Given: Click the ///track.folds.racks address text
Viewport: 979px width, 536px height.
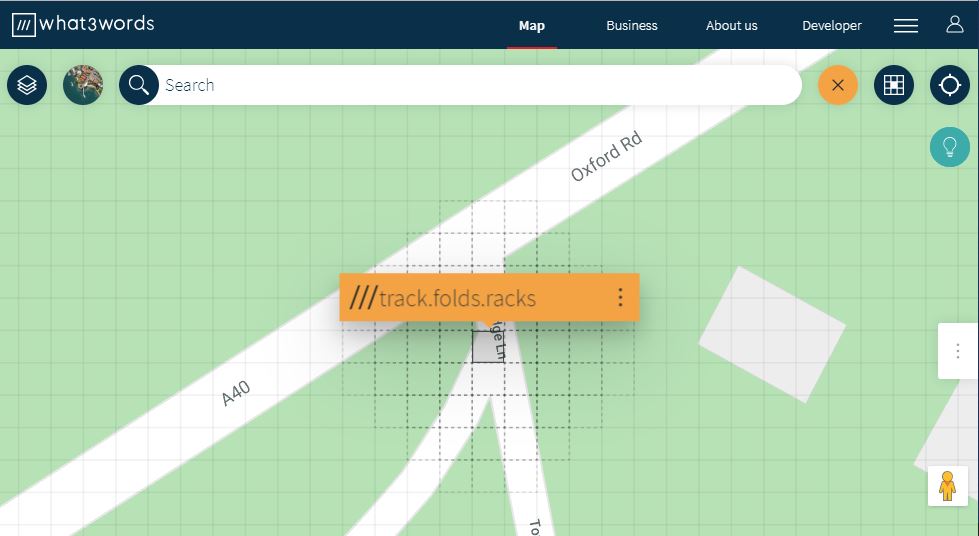Looking at the screenshot, I should click(443, 298).
